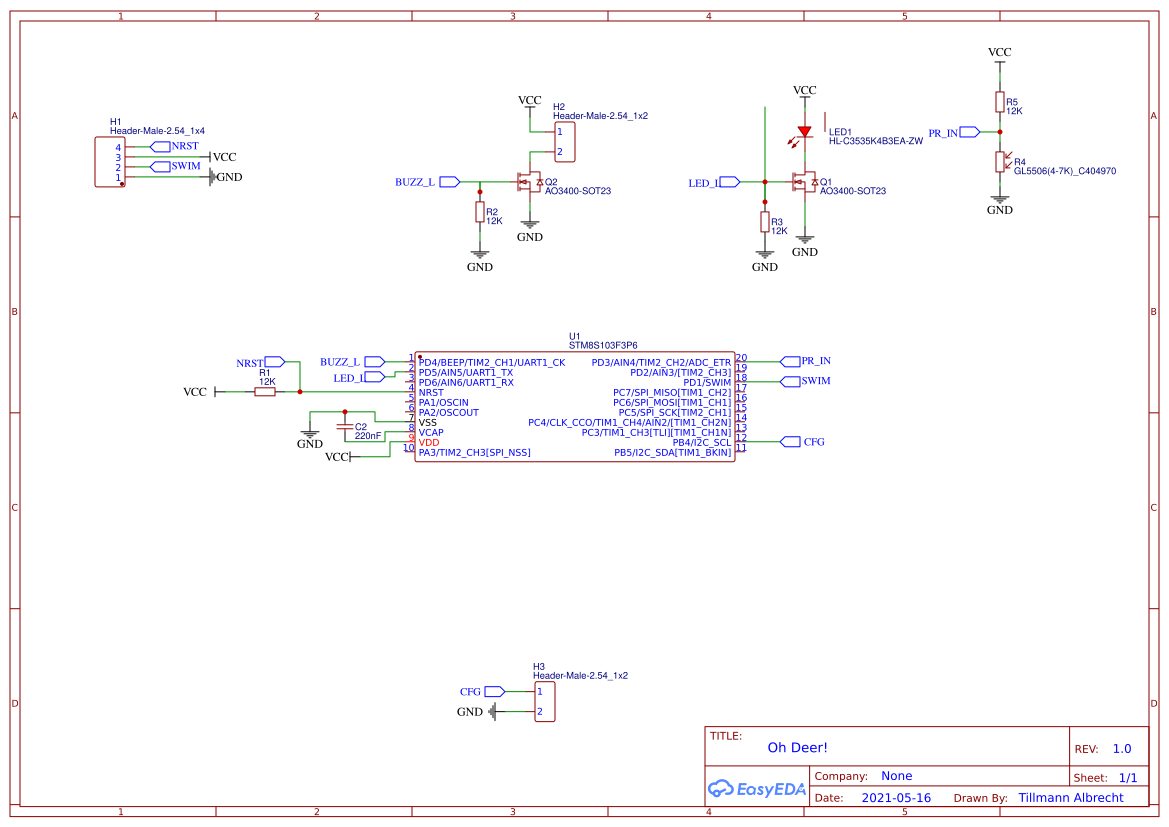Click the SWIM net flag at U1 pin 18
Image resolution: width=1169 pixels, height=827 pixels.
click(x=805, y=381)
